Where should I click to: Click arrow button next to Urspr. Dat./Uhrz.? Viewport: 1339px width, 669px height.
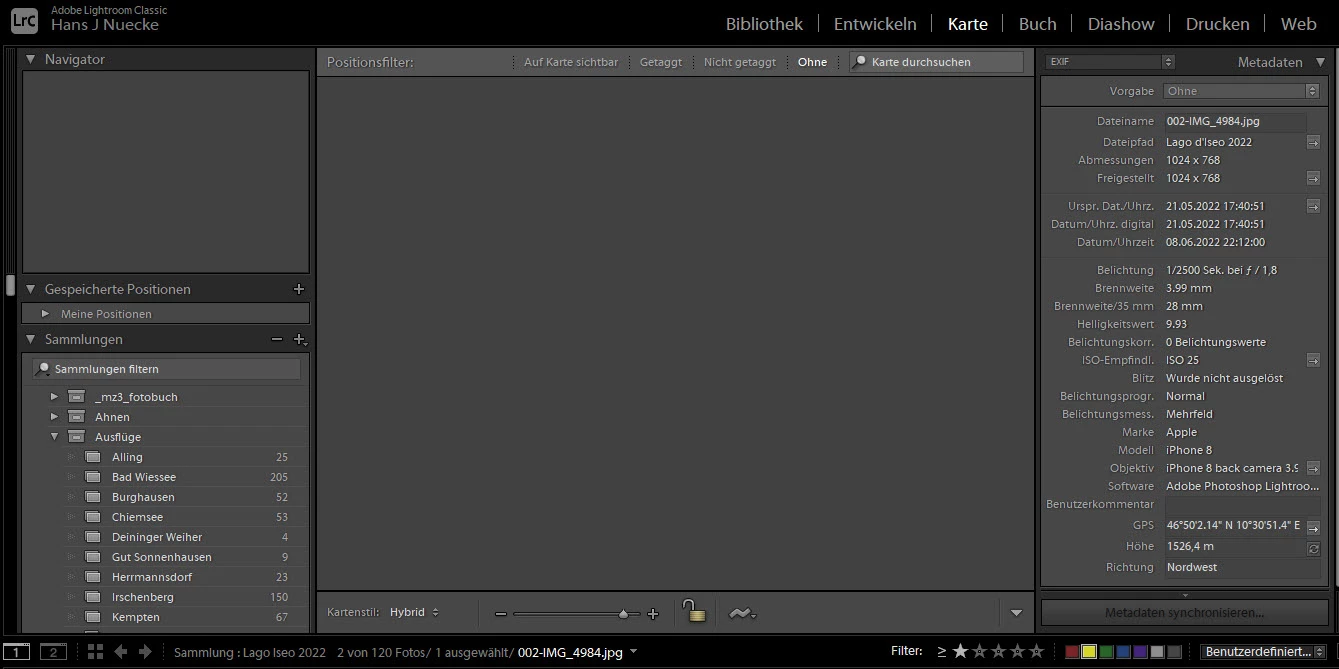click(x=1313, y=206)
